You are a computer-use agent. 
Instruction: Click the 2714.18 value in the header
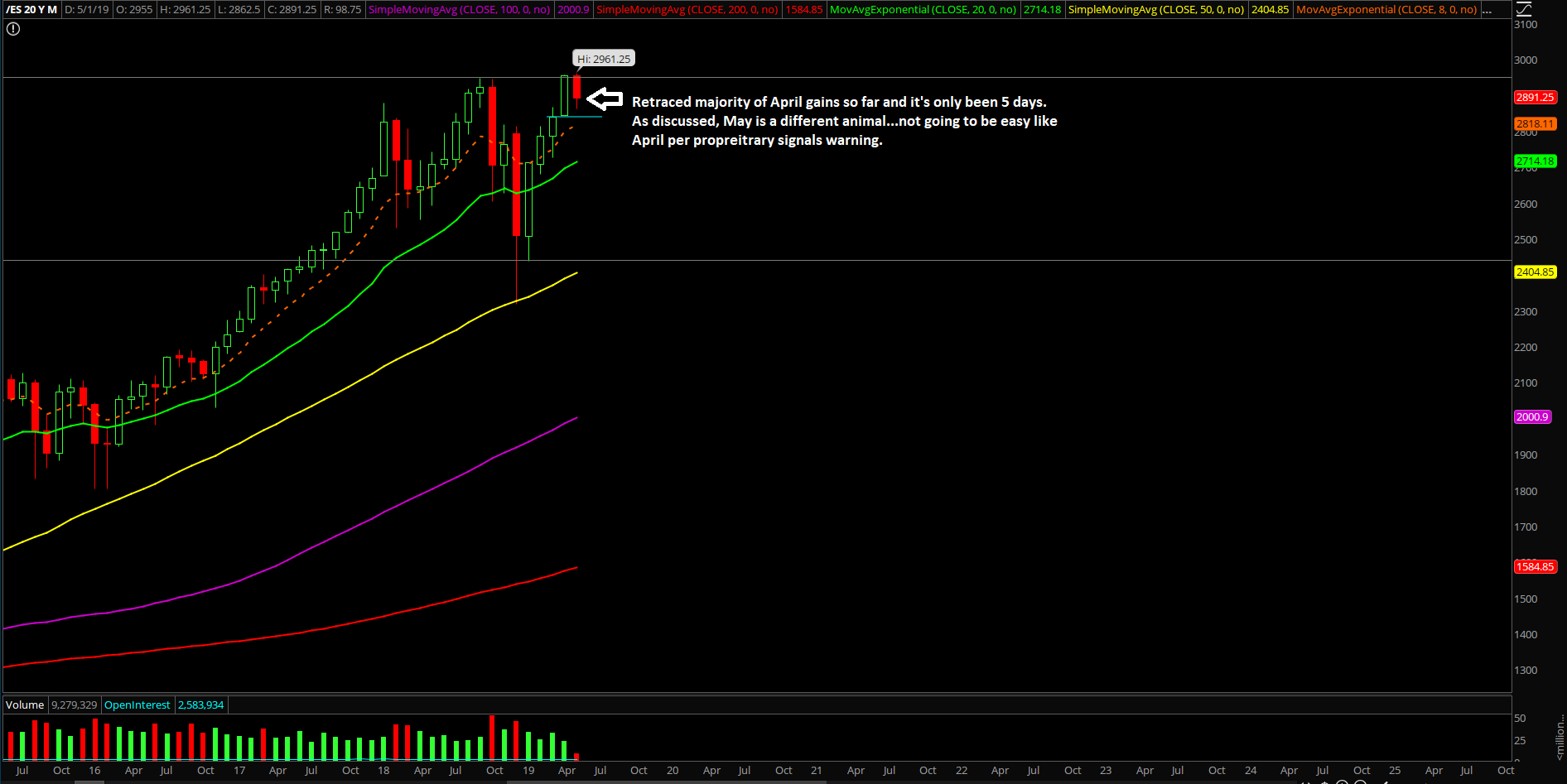1042,10
